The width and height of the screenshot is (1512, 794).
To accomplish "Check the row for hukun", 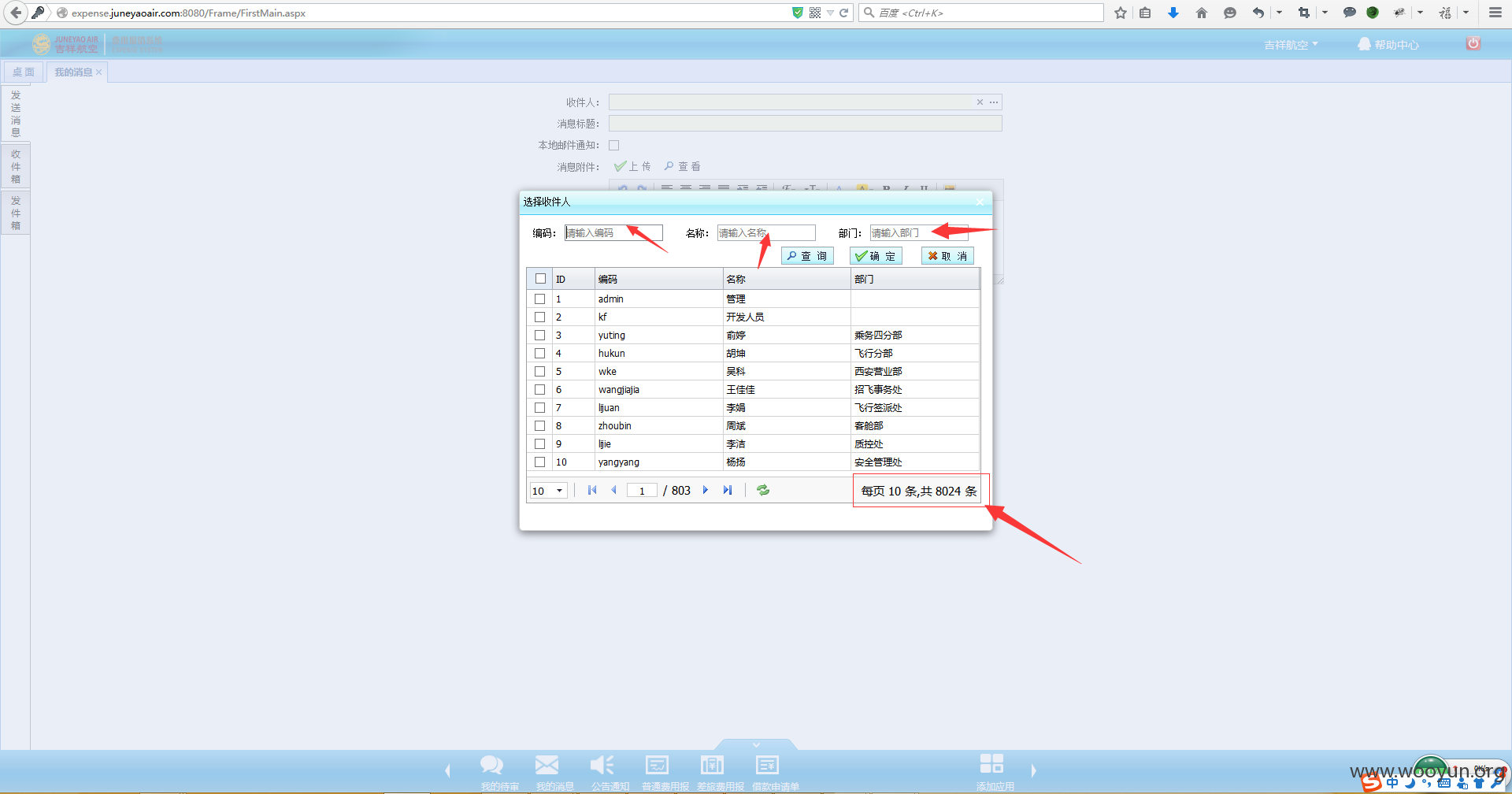I will click(539, 354).
